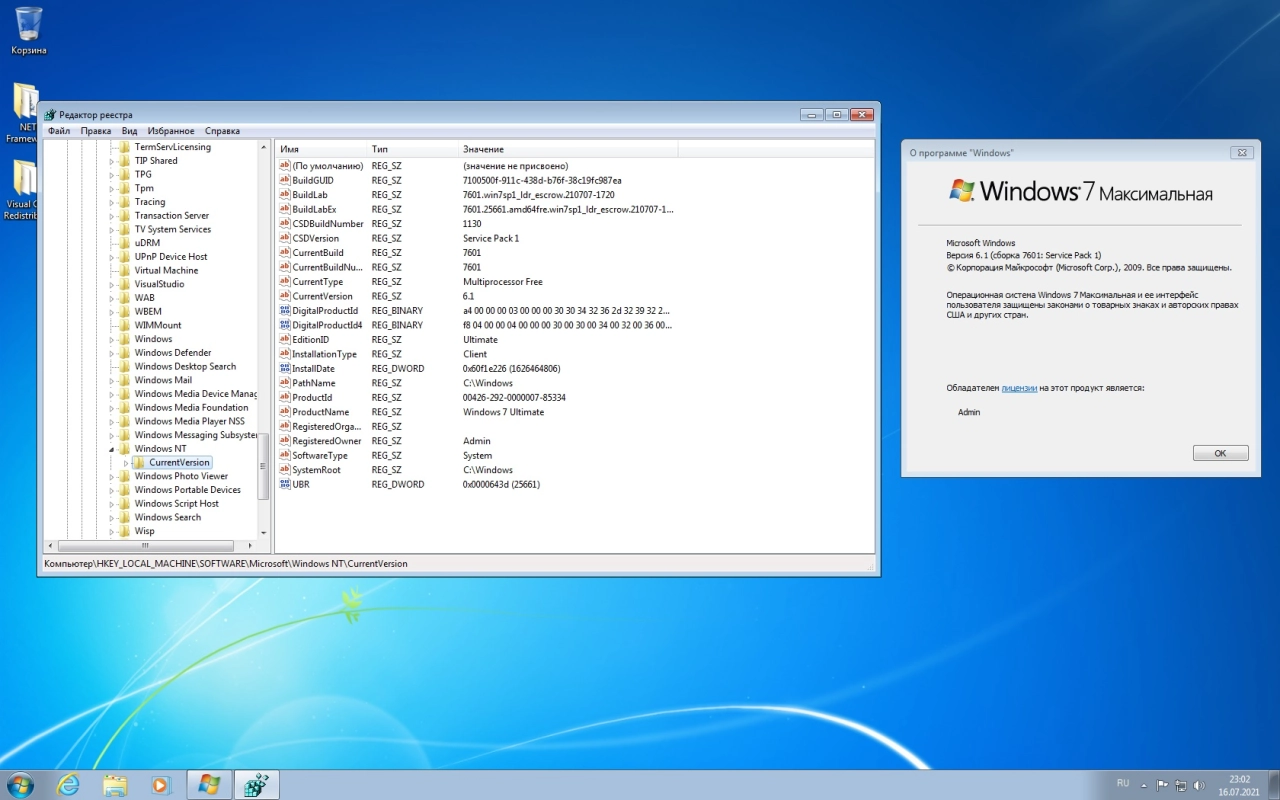Open the лицензии link in About Windows

pos(1019,388)
